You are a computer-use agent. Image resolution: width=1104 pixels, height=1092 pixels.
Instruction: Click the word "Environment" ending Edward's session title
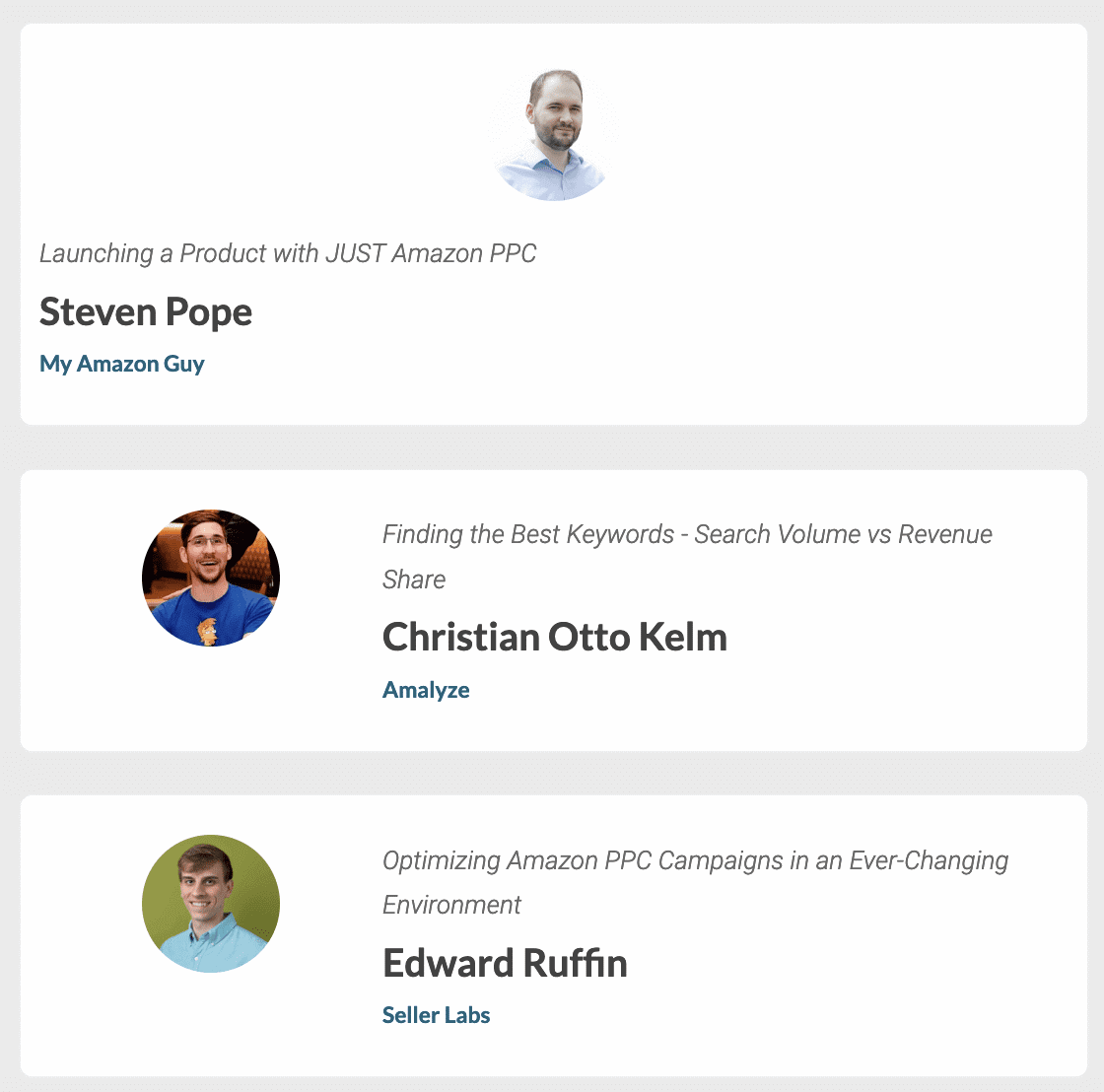(x=451, y=905)
